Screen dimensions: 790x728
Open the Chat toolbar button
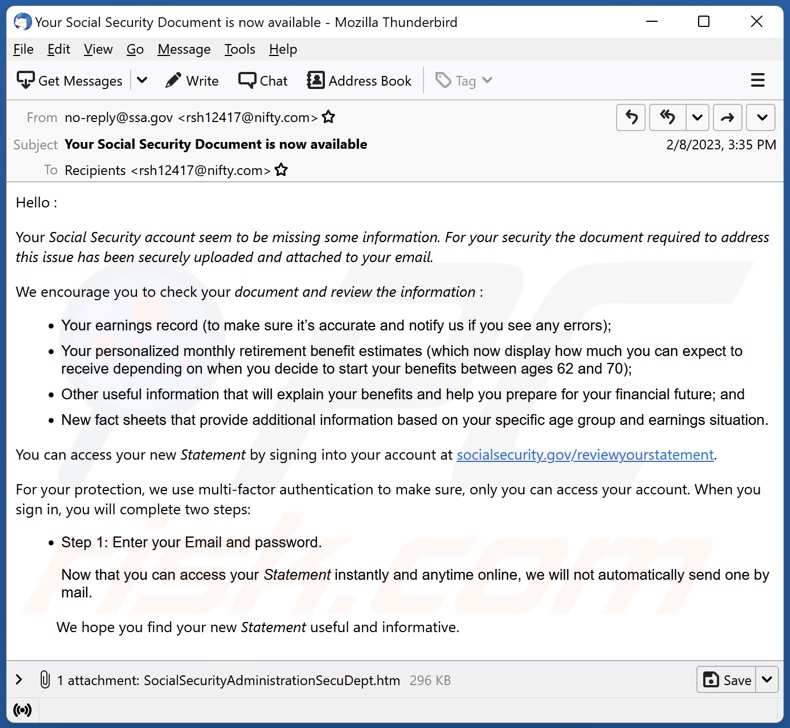263,81
